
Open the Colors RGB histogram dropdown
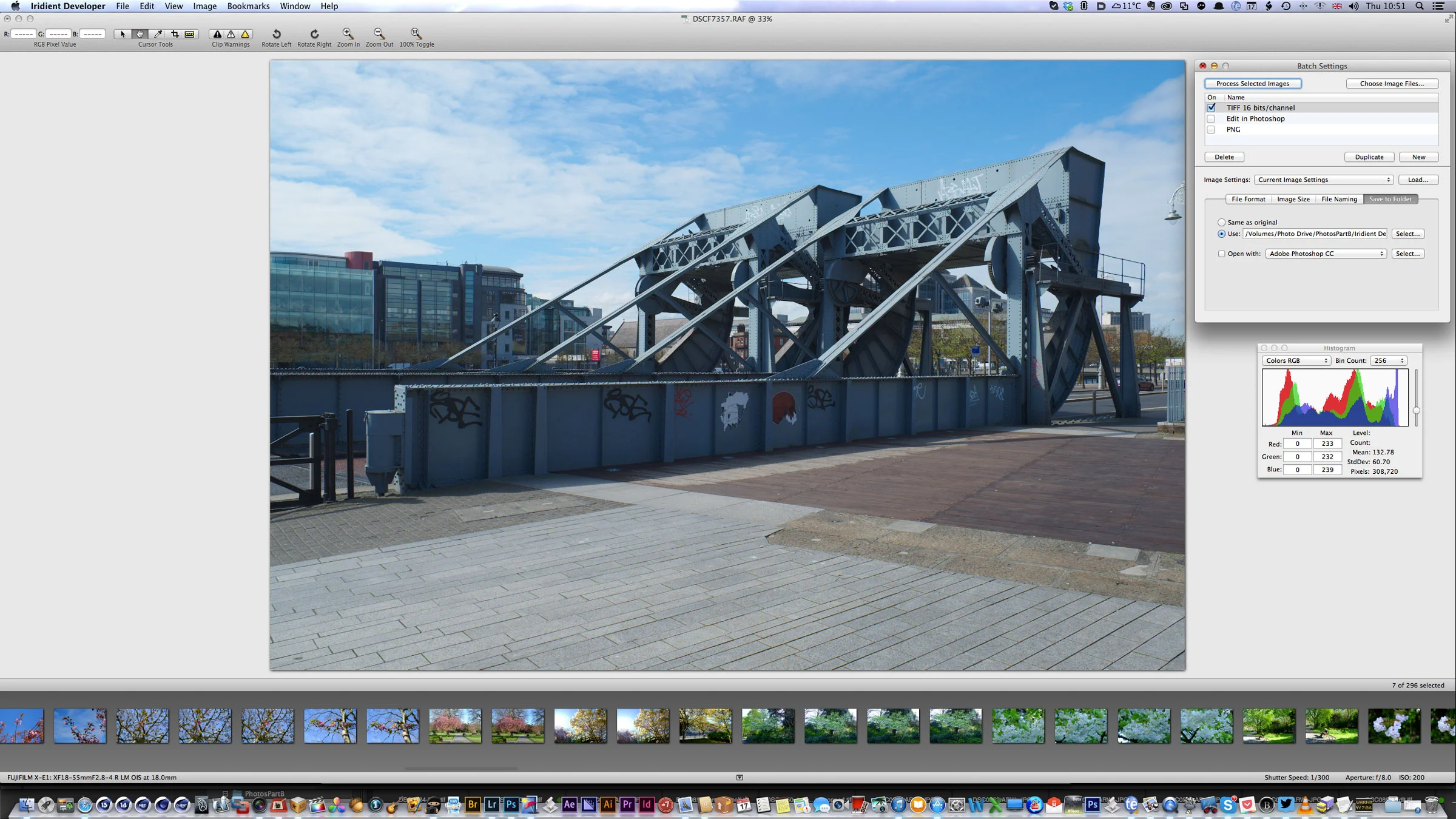pyautogui.click(x=1296, y=360)
